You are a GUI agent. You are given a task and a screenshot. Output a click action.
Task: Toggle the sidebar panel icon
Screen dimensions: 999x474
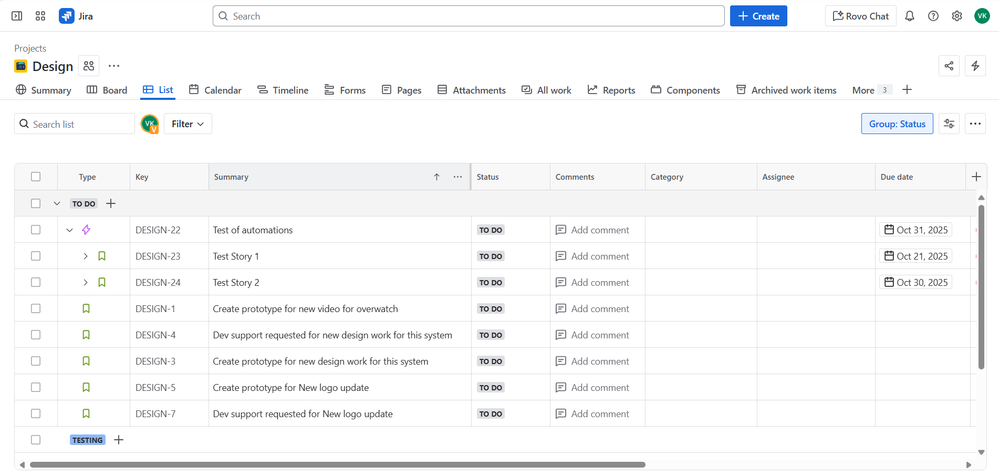17,16
